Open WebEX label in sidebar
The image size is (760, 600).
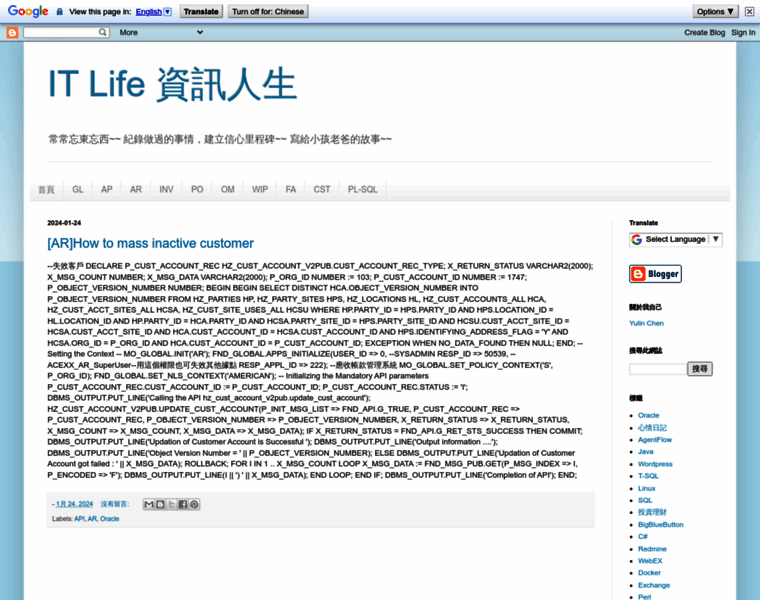[x=650, y=561]
